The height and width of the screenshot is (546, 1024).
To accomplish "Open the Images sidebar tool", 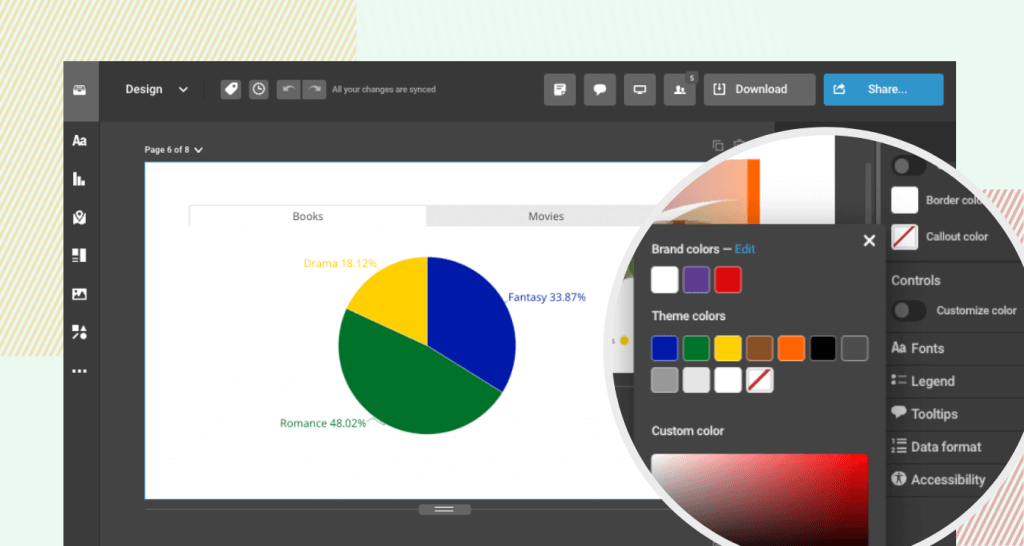I will pos(80,294).
